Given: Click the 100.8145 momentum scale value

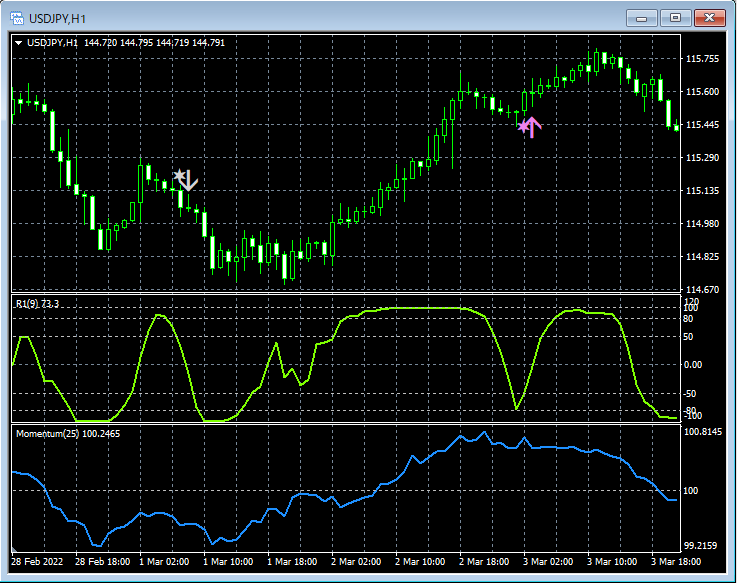Looking at the screenshot, I should 703,432.
